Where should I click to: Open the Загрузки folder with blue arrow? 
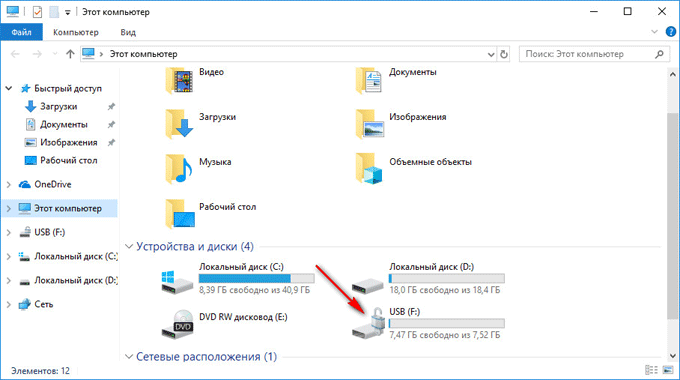click(x=179, y=124)
